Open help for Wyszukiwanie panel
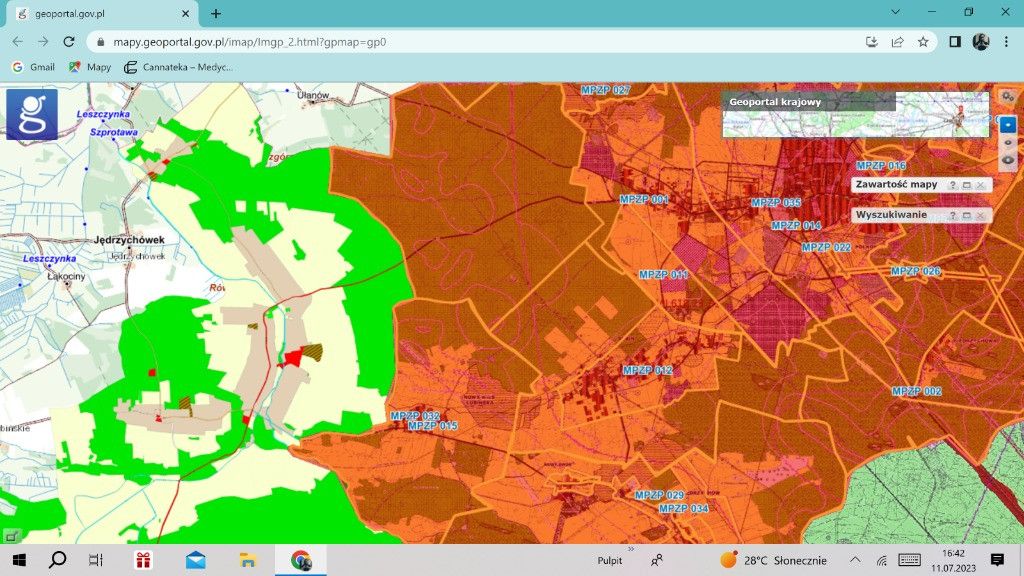The height and width of the screenshot is (576, 1024). [x=953, y=215]
